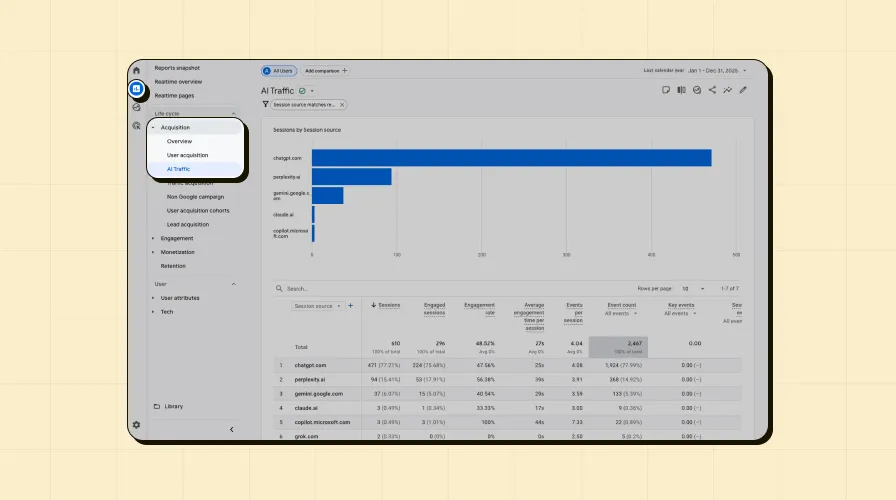The height and width of the screenshot is (500, 896).
Task: Click the perplexity.ai bar in chart
Action: point(351,177)
